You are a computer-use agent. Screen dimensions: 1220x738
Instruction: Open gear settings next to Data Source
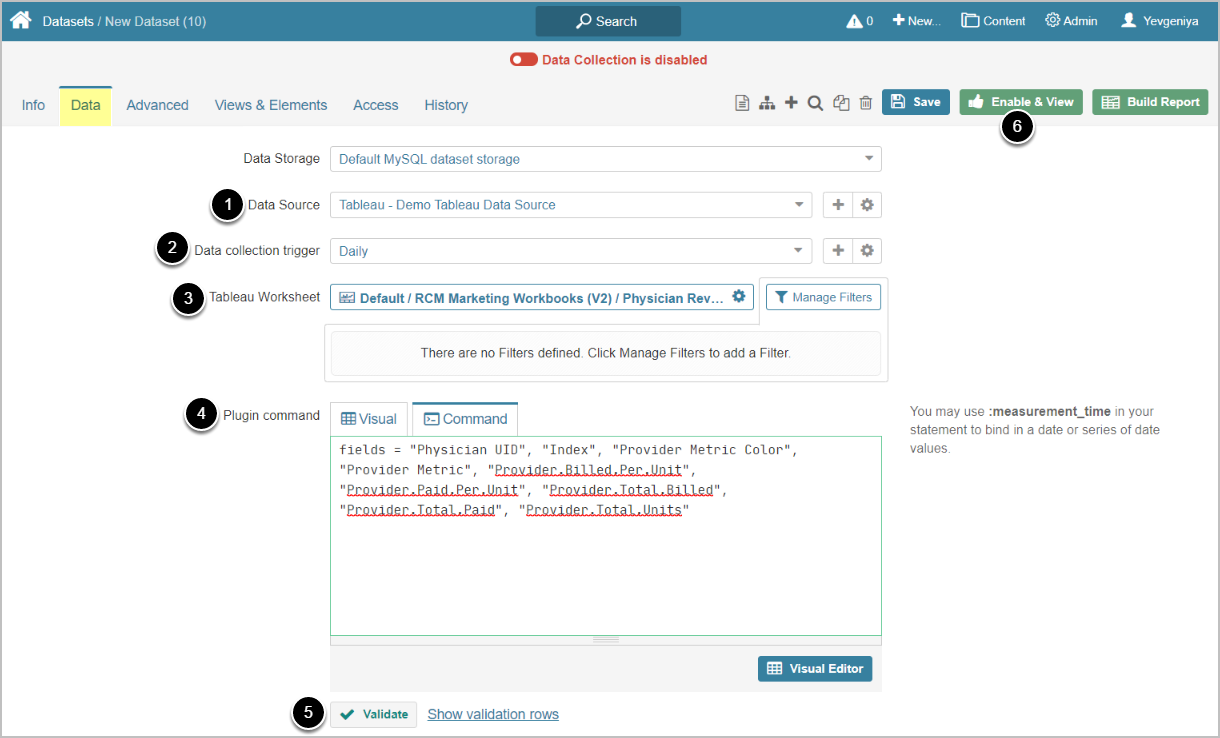click(867, 205)
